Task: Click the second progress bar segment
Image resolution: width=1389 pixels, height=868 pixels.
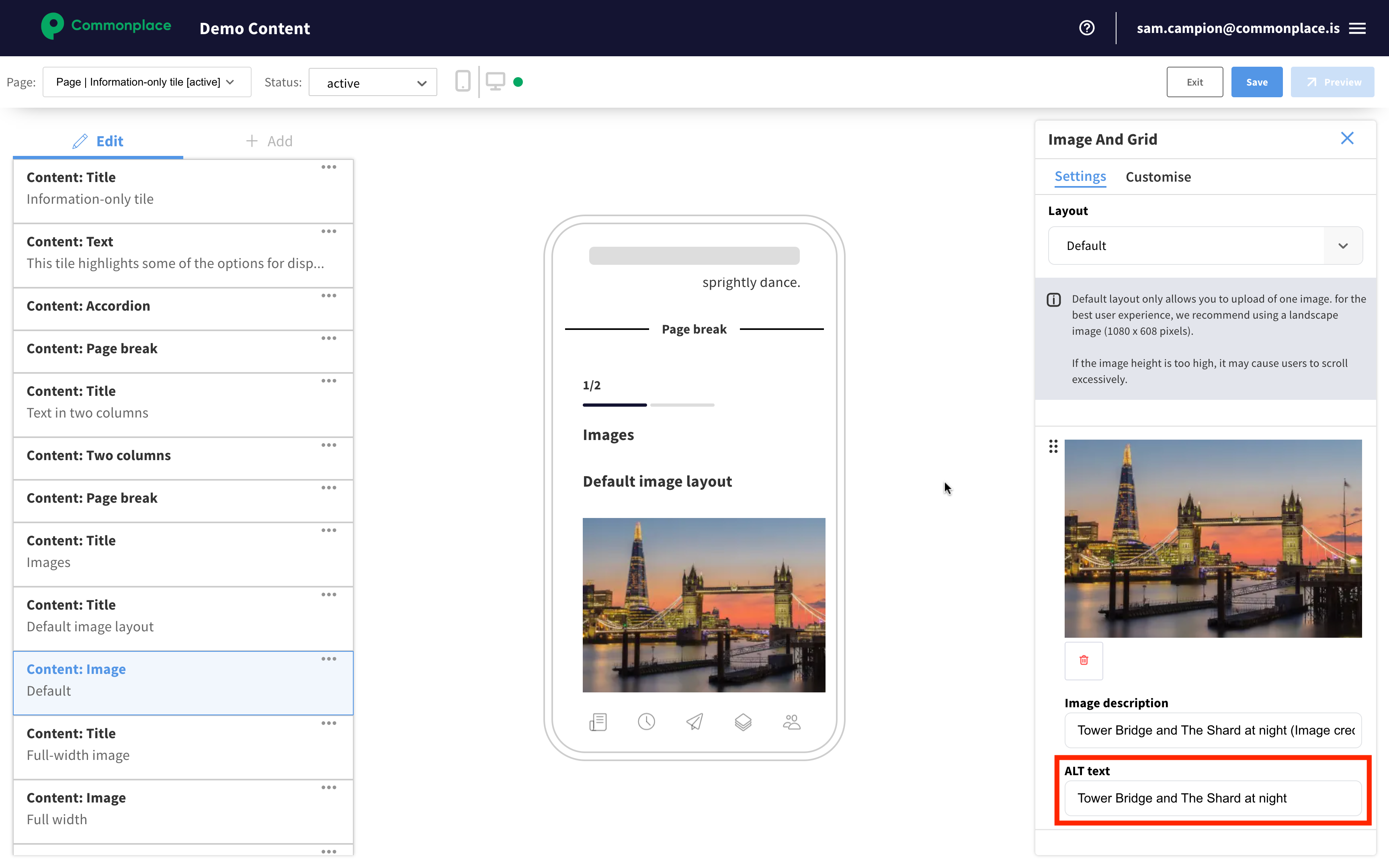Action: pos(682,405)
